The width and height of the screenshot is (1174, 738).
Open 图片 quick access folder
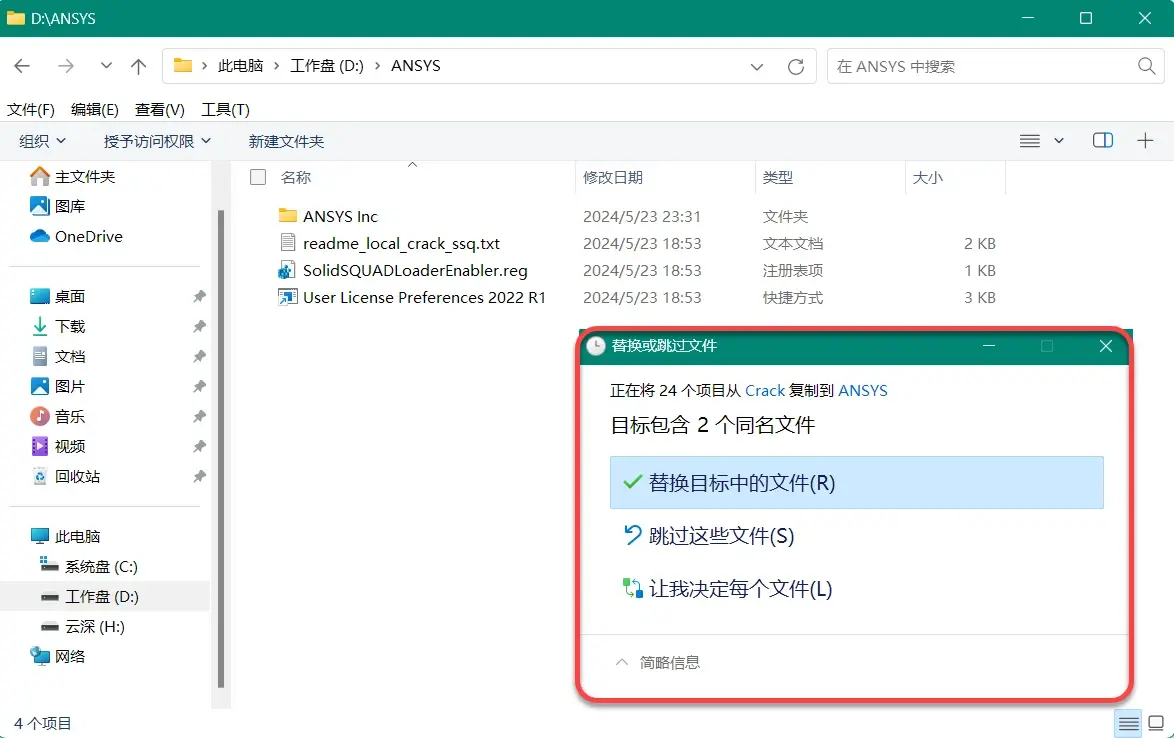57,386
